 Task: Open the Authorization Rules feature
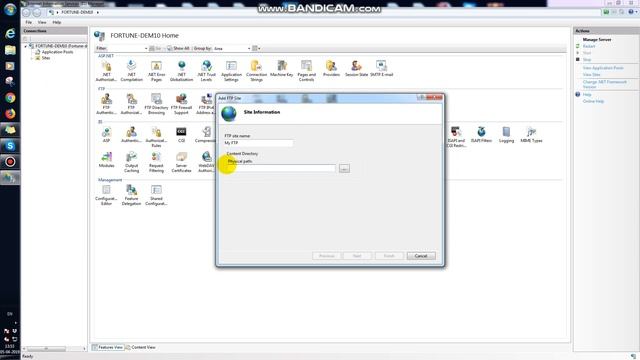[x=156, y=137]
